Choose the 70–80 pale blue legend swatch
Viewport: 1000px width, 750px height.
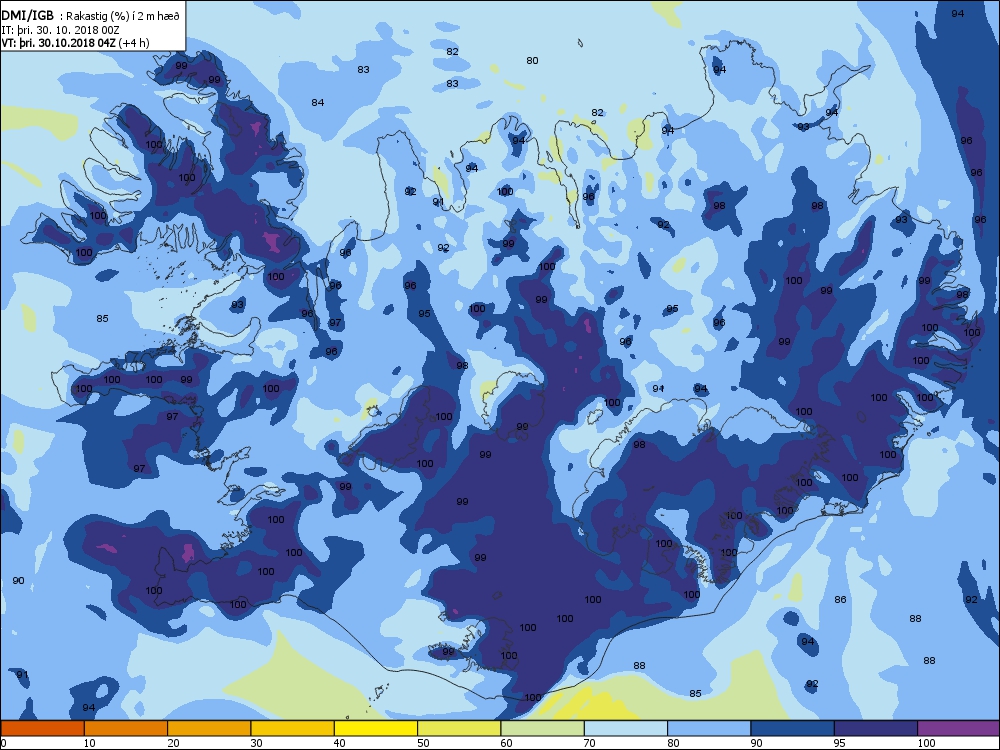point(626,728)
